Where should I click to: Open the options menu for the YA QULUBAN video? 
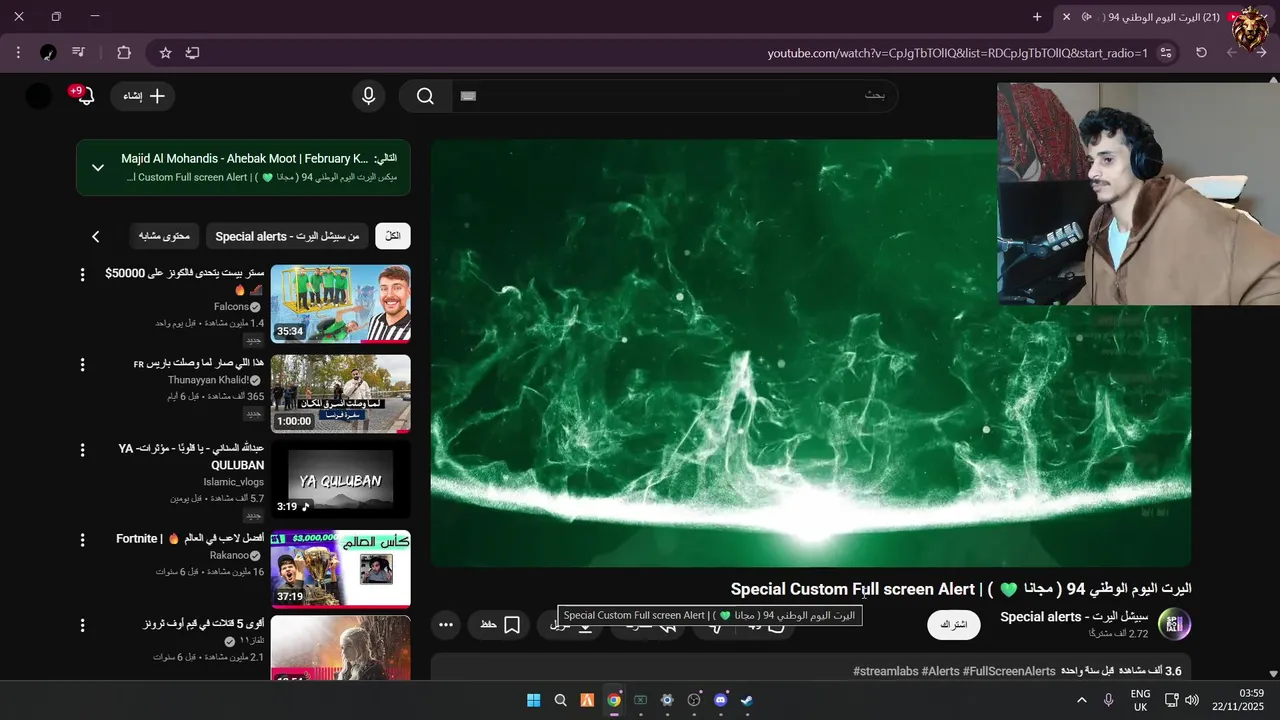coord(83,450)
